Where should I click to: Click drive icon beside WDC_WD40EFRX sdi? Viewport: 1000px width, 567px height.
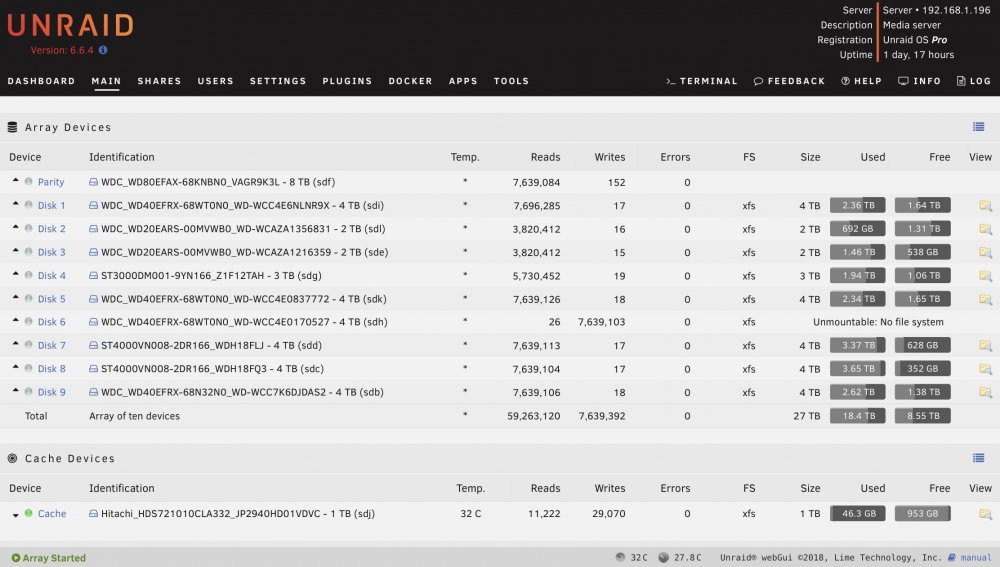coord(93,205)
